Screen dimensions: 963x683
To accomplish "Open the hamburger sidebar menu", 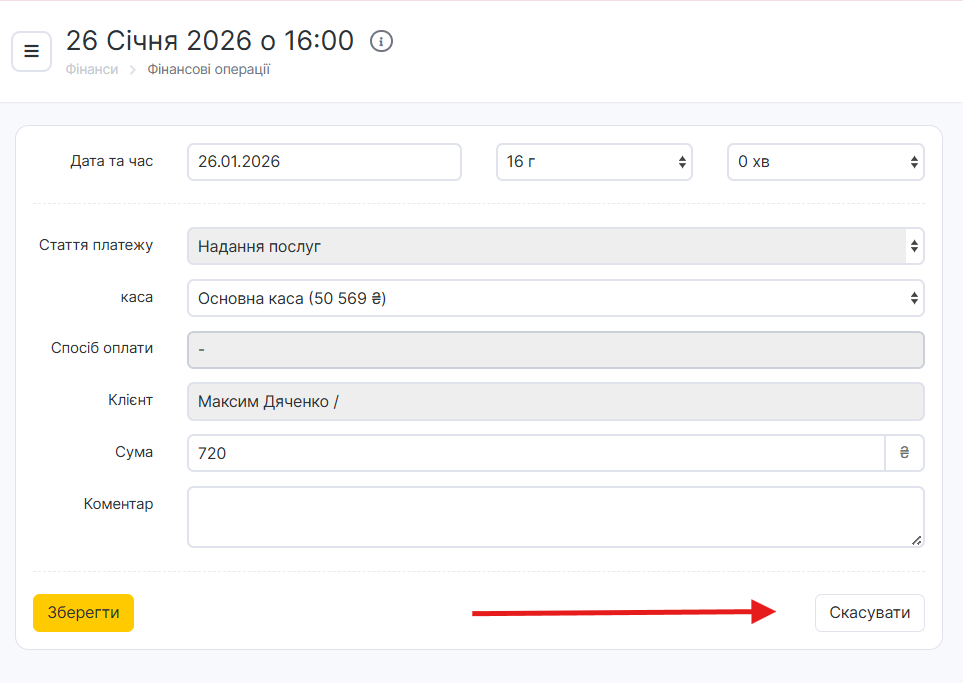I will pyautogui.click(x=31, y=51).
